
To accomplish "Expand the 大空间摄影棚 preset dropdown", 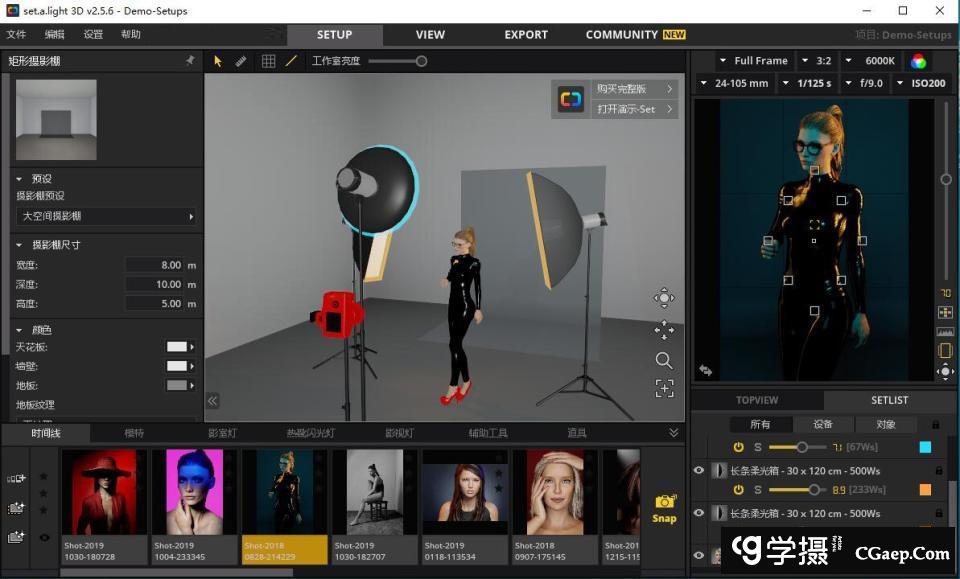I will 106,216.
